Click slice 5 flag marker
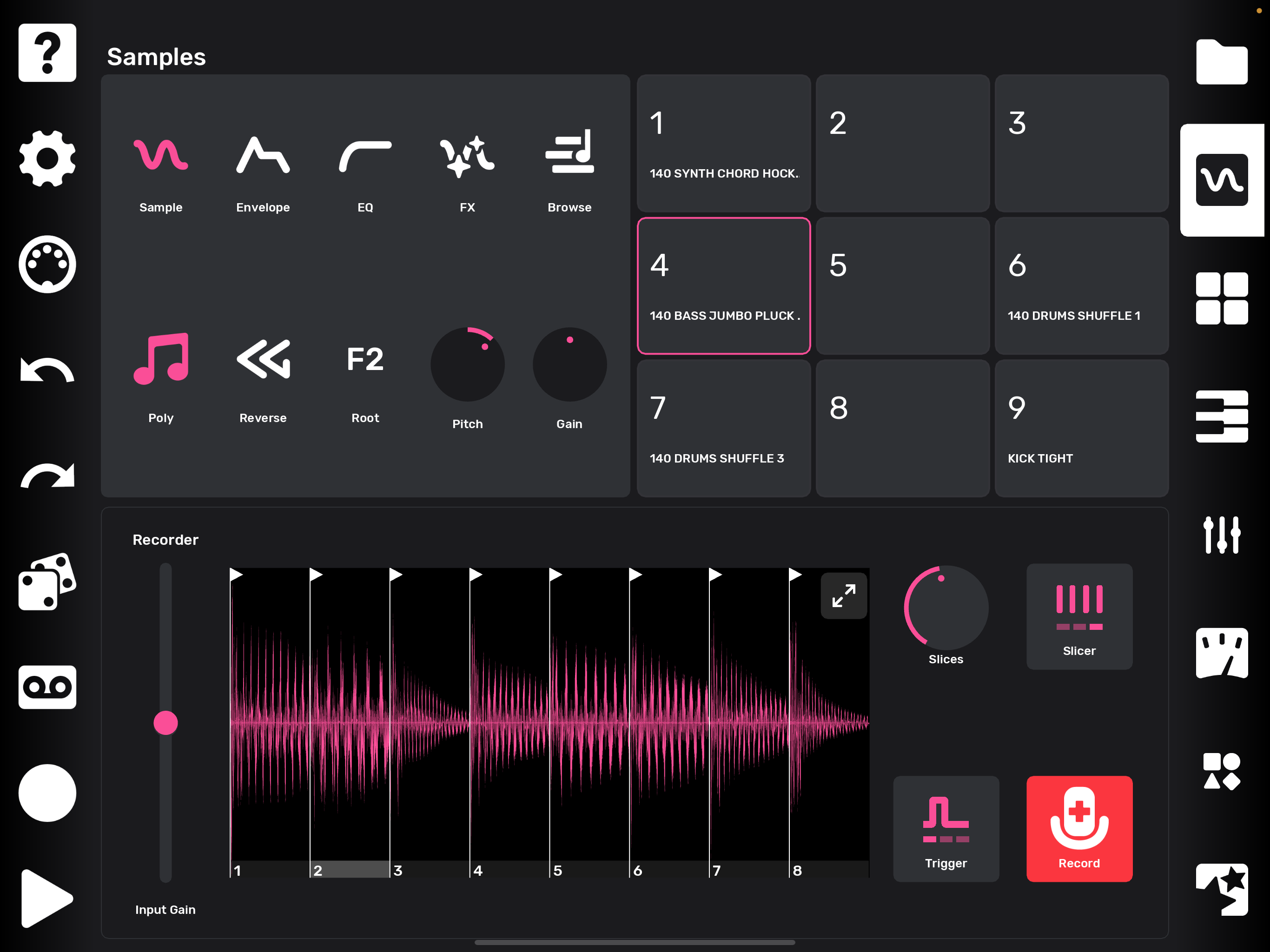The height and width of the screenshot is (952, 1270). 555,575
